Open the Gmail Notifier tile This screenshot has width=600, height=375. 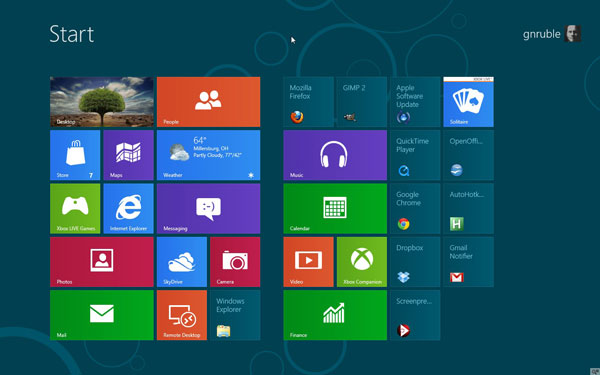coord(468,262)
